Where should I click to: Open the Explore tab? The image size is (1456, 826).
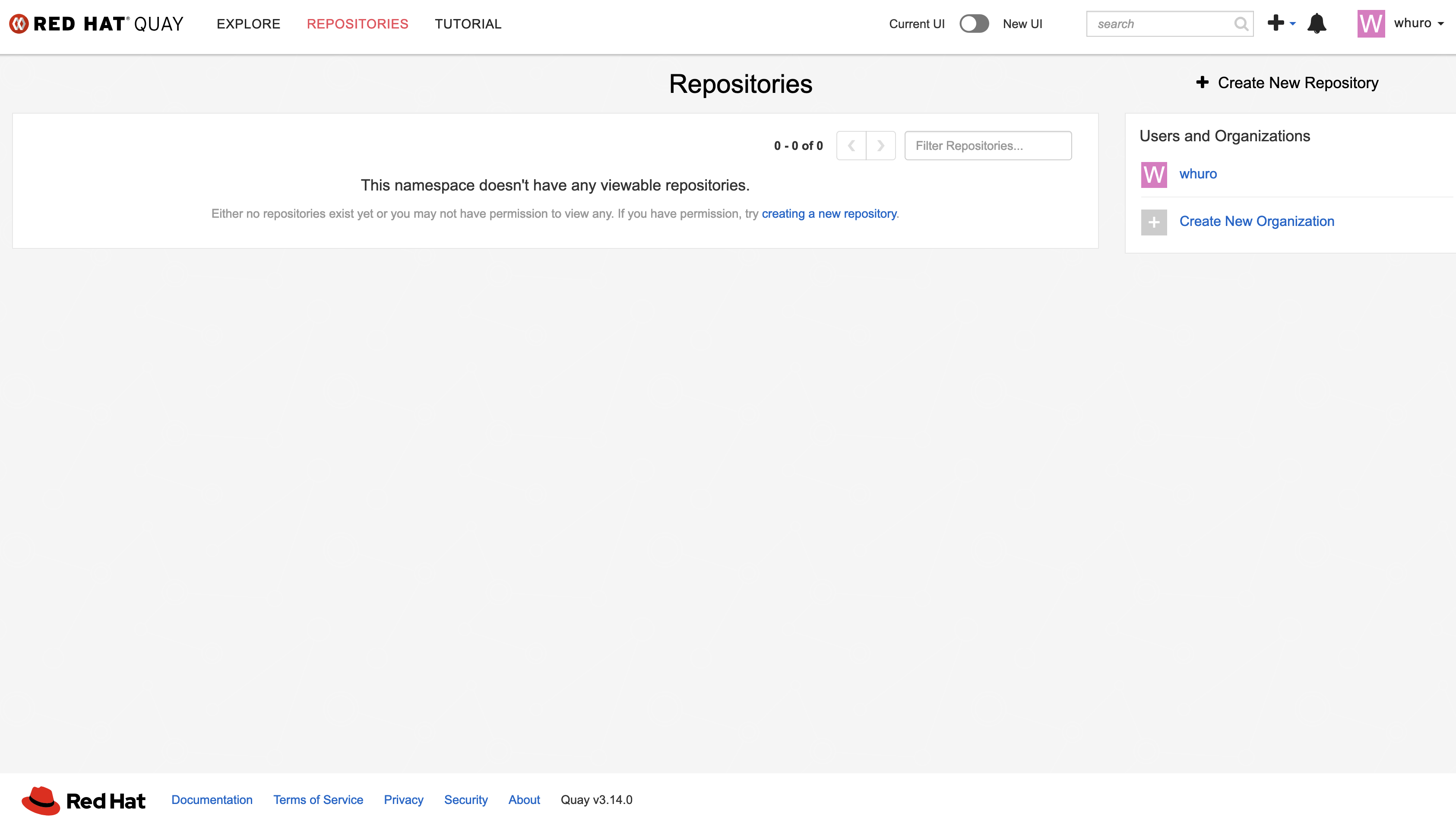248,24
